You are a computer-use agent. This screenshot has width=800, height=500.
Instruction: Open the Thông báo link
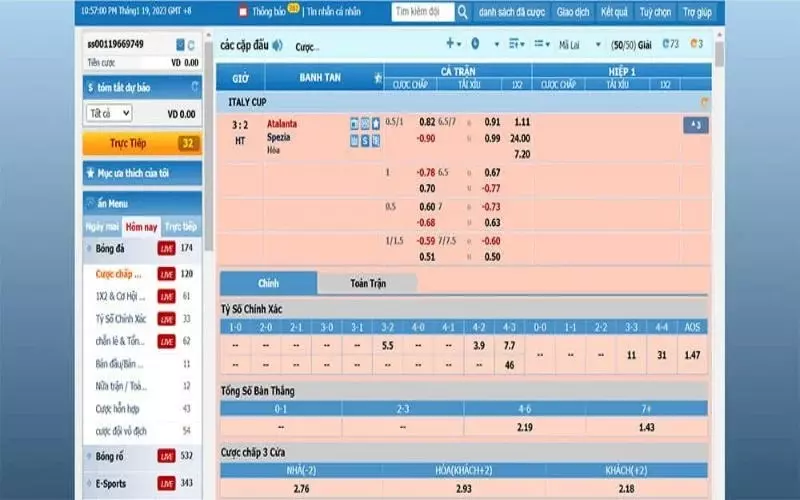(x=269, y=12)
